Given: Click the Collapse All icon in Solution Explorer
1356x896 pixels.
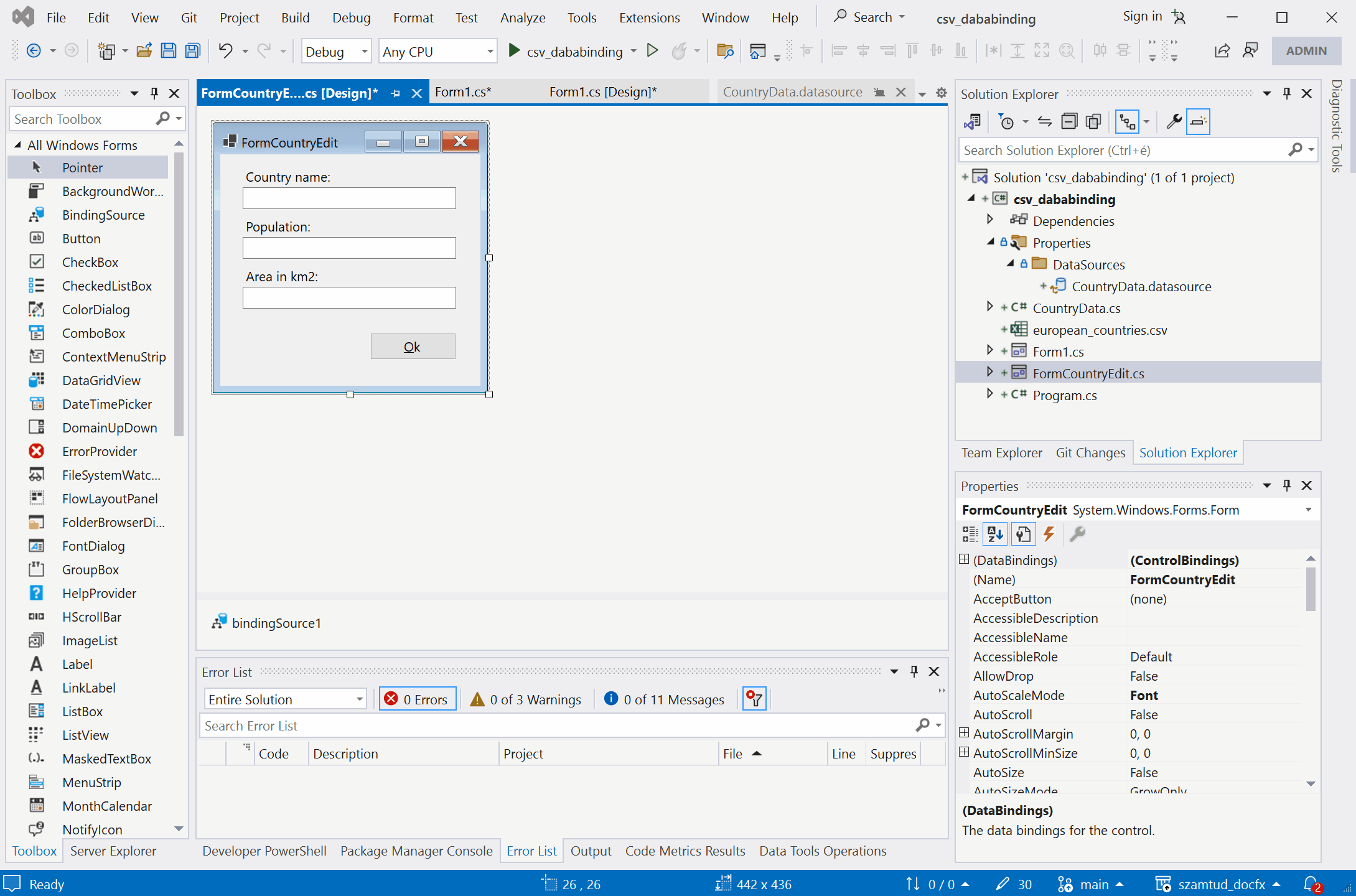Looking at the screenshot, I should (1069, 121).
